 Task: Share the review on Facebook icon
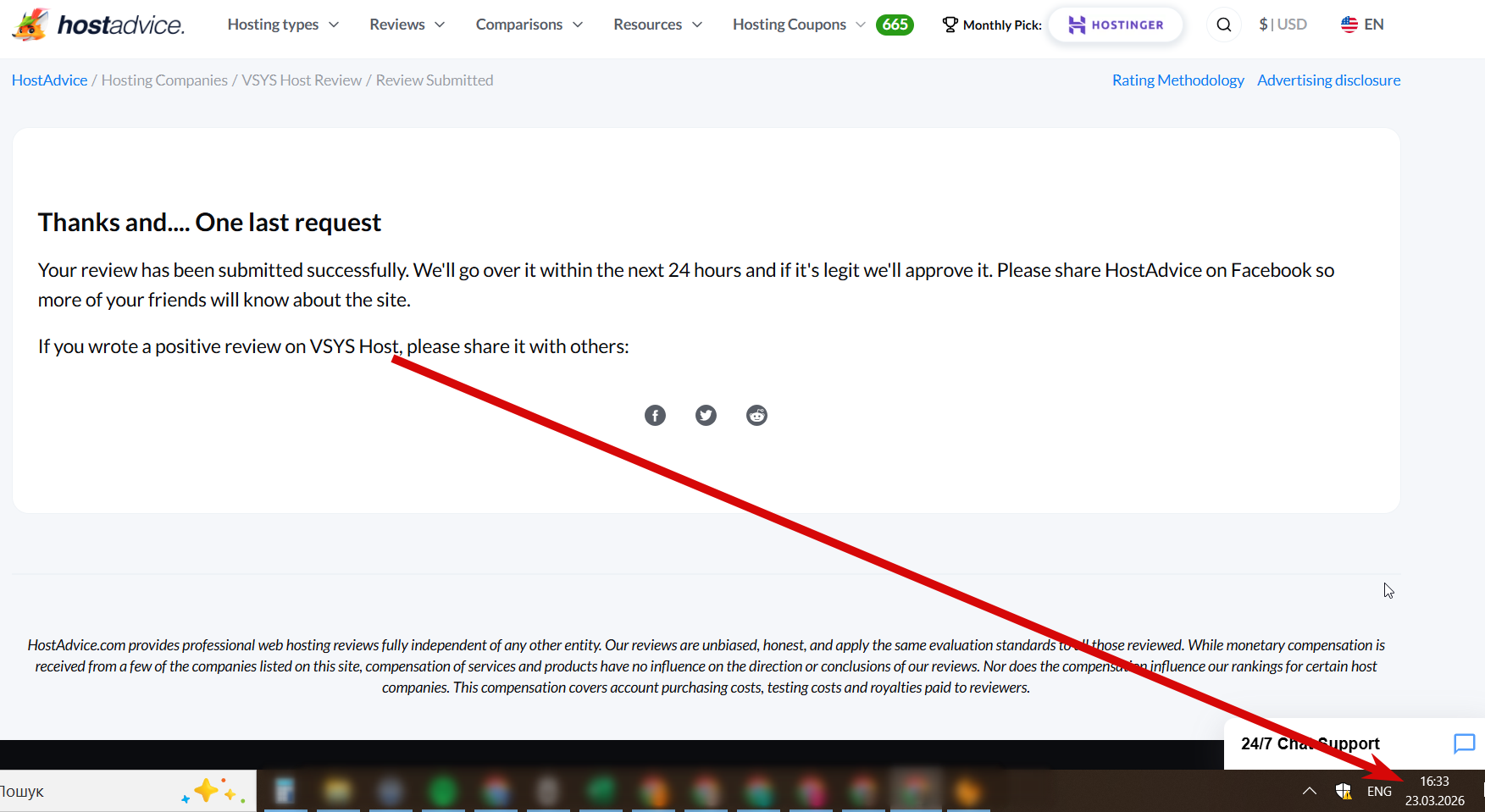coord(655,415)
